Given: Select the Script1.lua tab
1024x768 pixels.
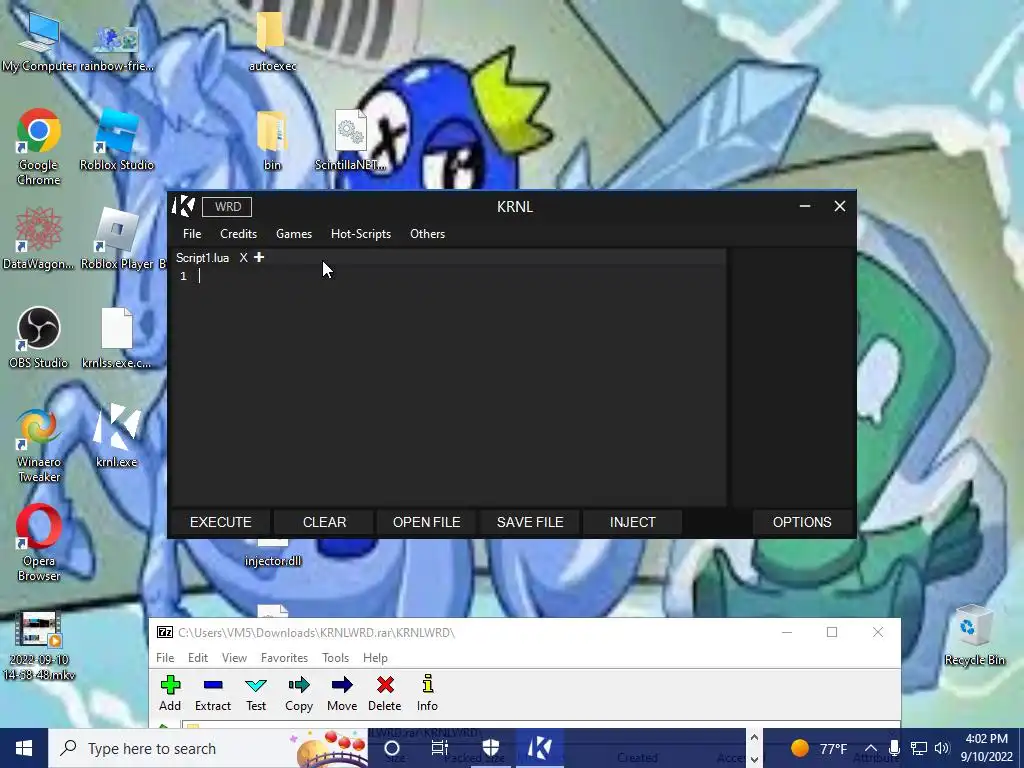Looking at the screenshot, I should 202,258.
